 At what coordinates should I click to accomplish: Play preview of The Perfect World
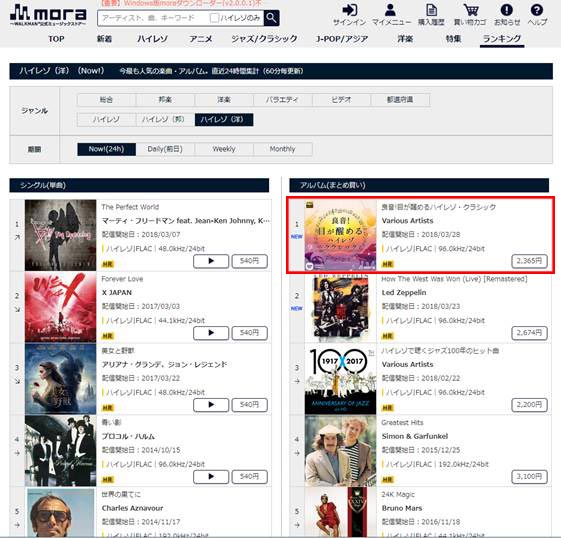[x=211, y=261]
